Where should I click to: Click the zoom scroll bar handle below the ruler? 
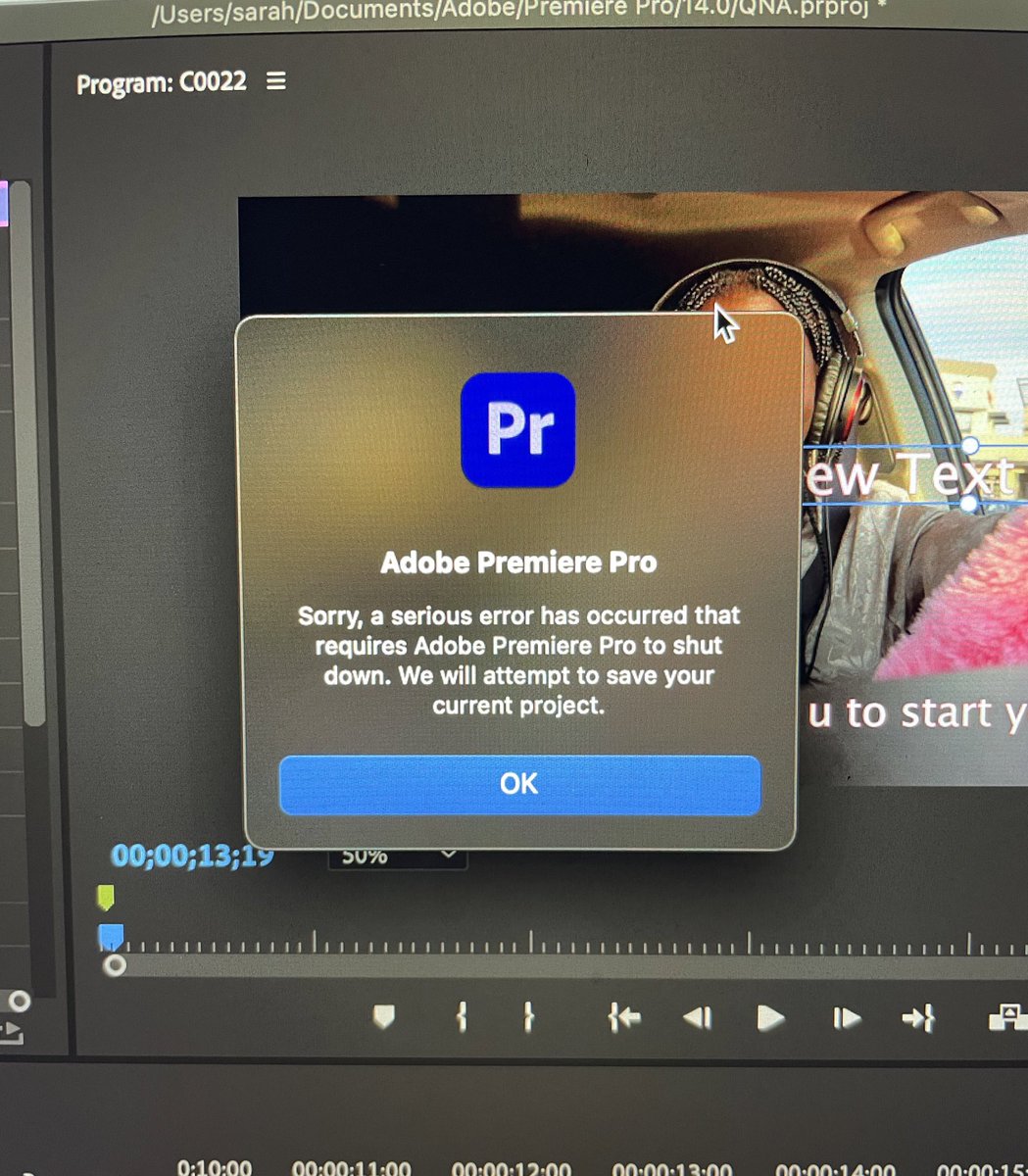[115, 965]
